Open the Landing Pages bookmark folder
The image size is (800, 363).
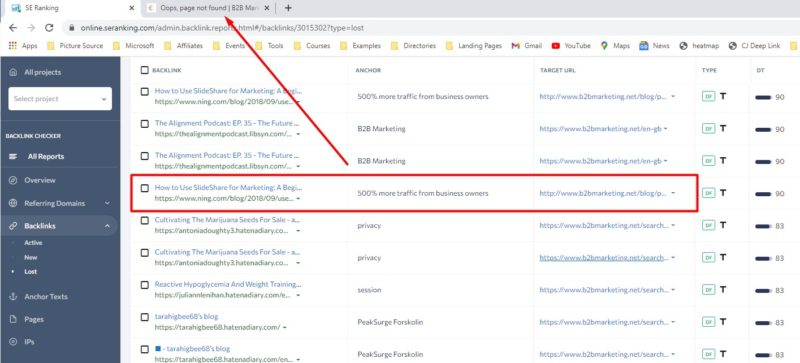pos(474,46)
